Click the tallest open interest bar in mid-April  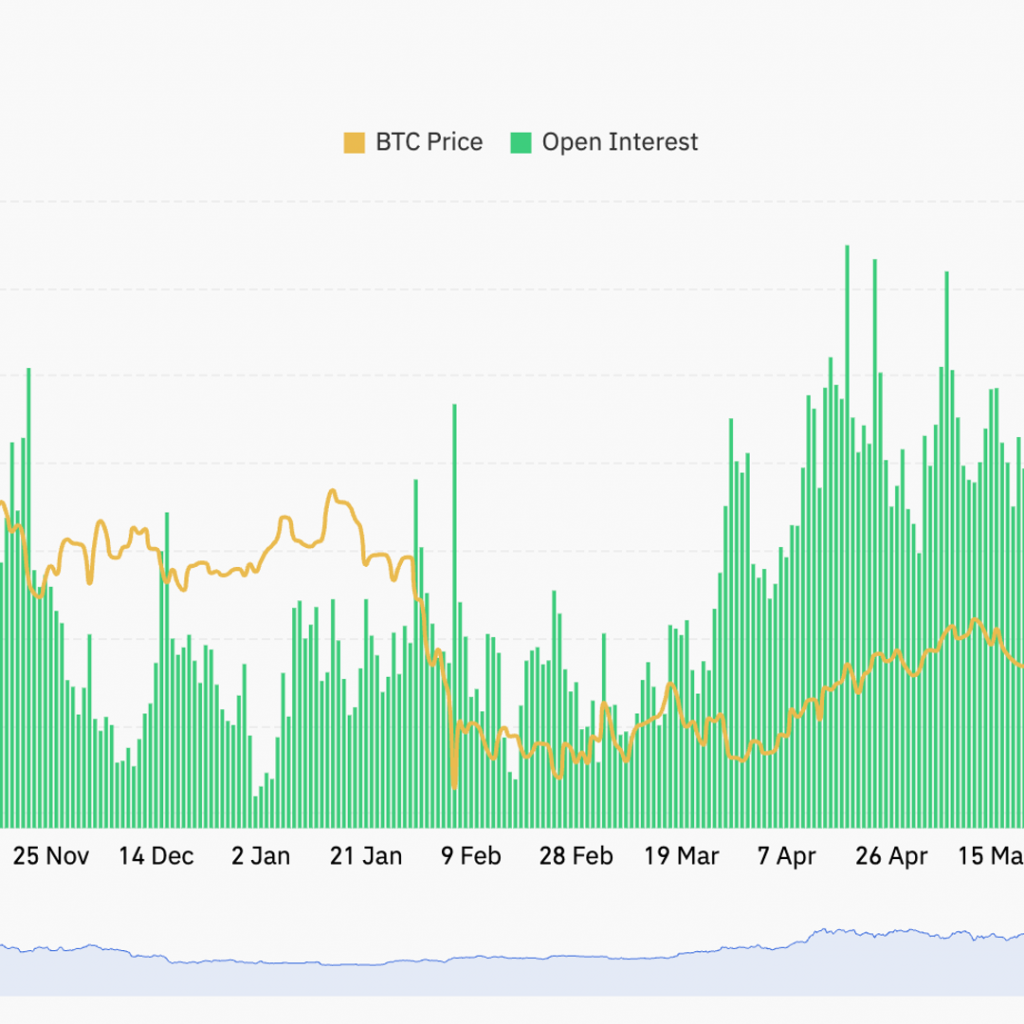click(x=847, y=536)
